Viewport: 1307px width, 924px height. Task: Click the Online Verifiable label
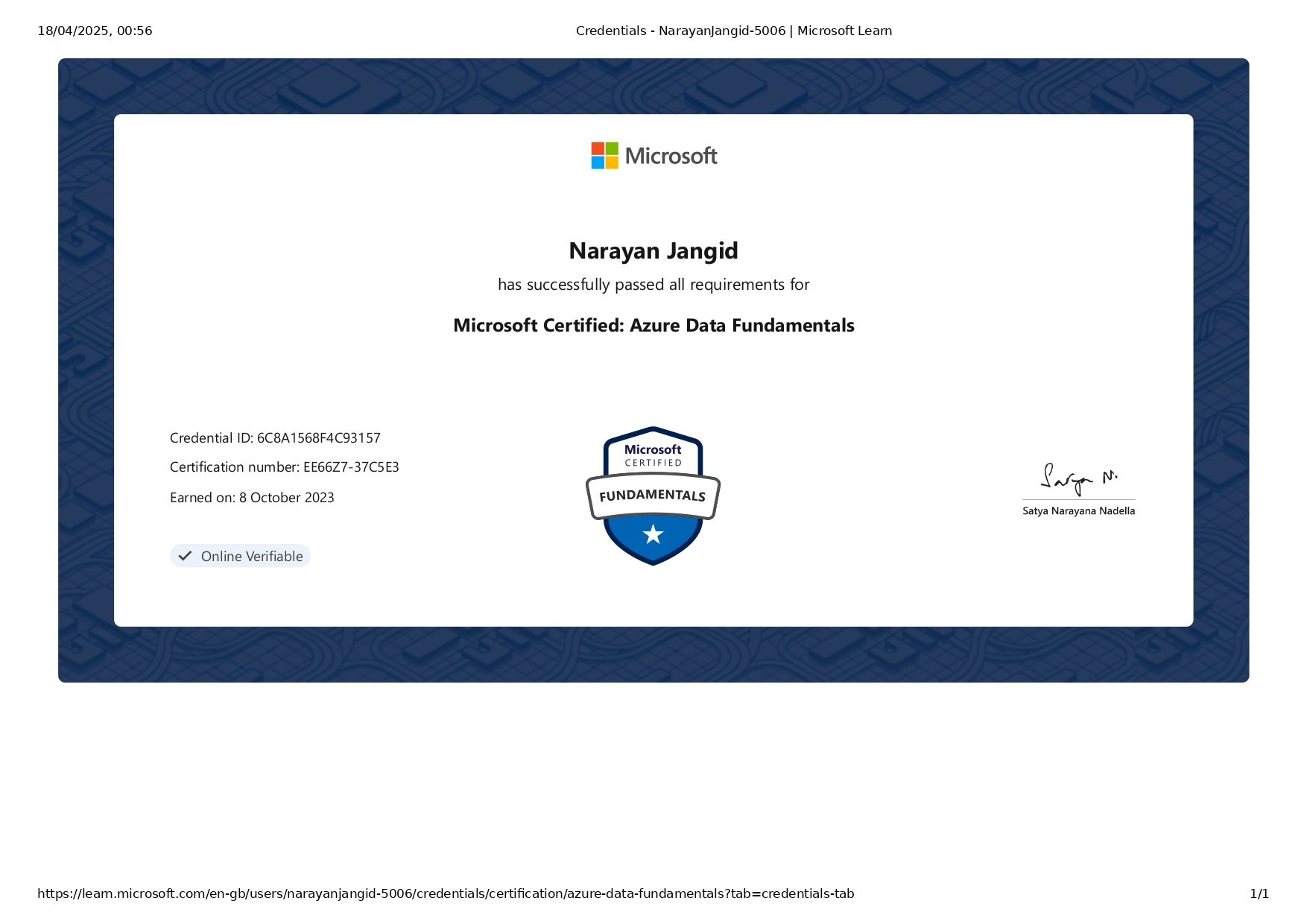click(x=252, y=556)
